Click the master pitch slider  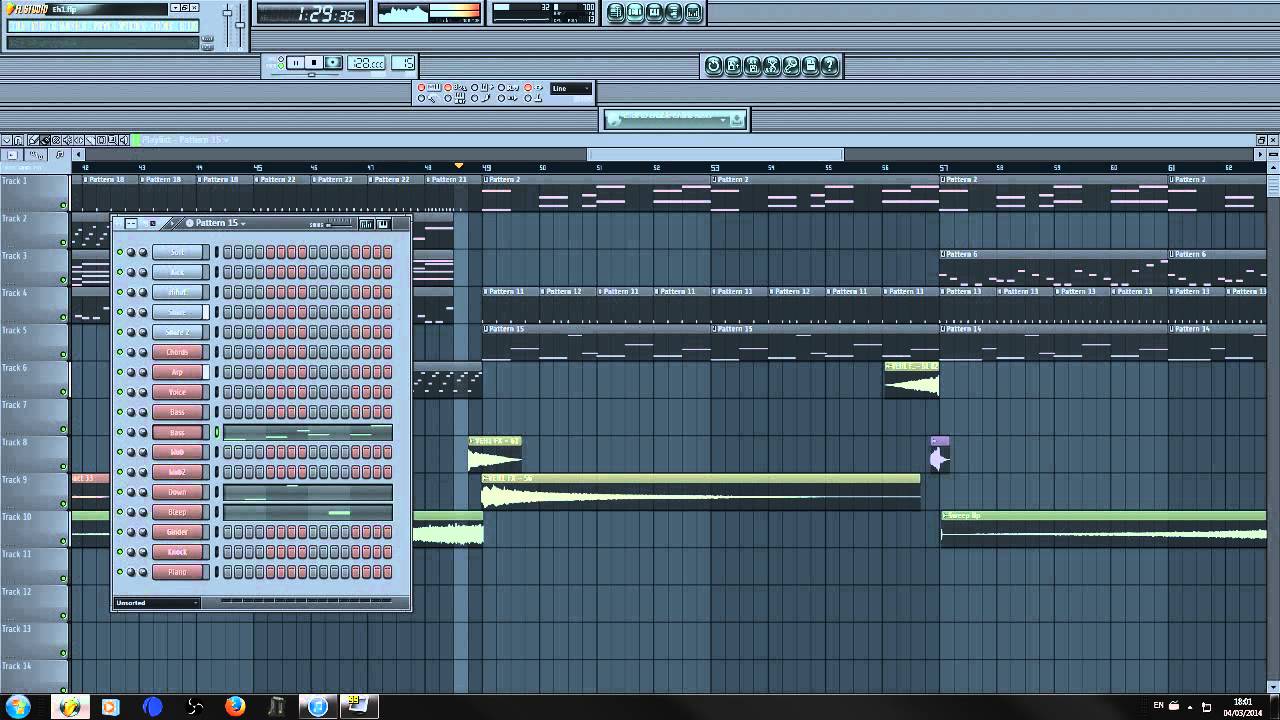point(240,25)
